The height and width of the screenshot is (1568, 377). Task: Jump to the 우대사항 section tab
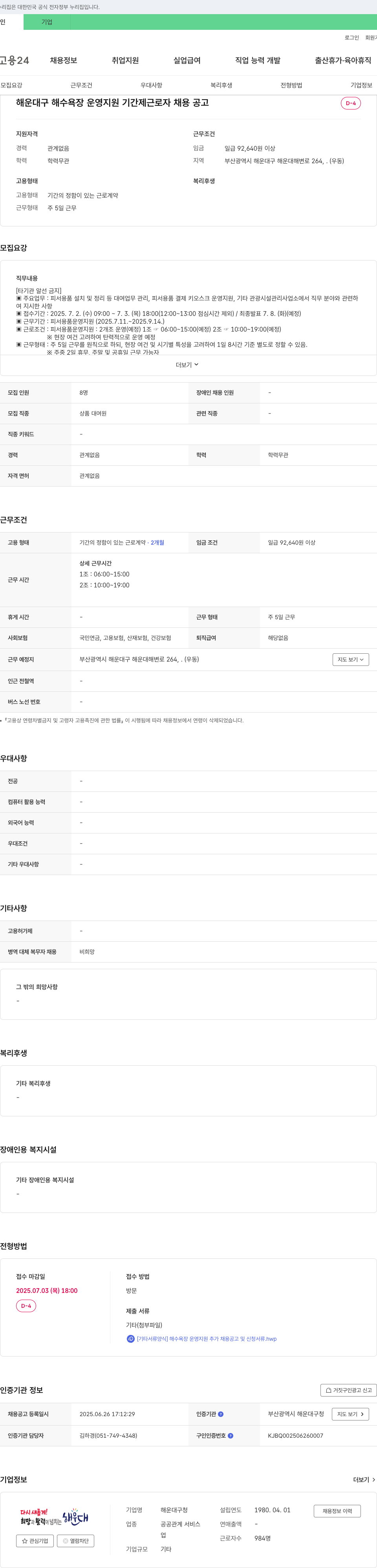(151, 85)
